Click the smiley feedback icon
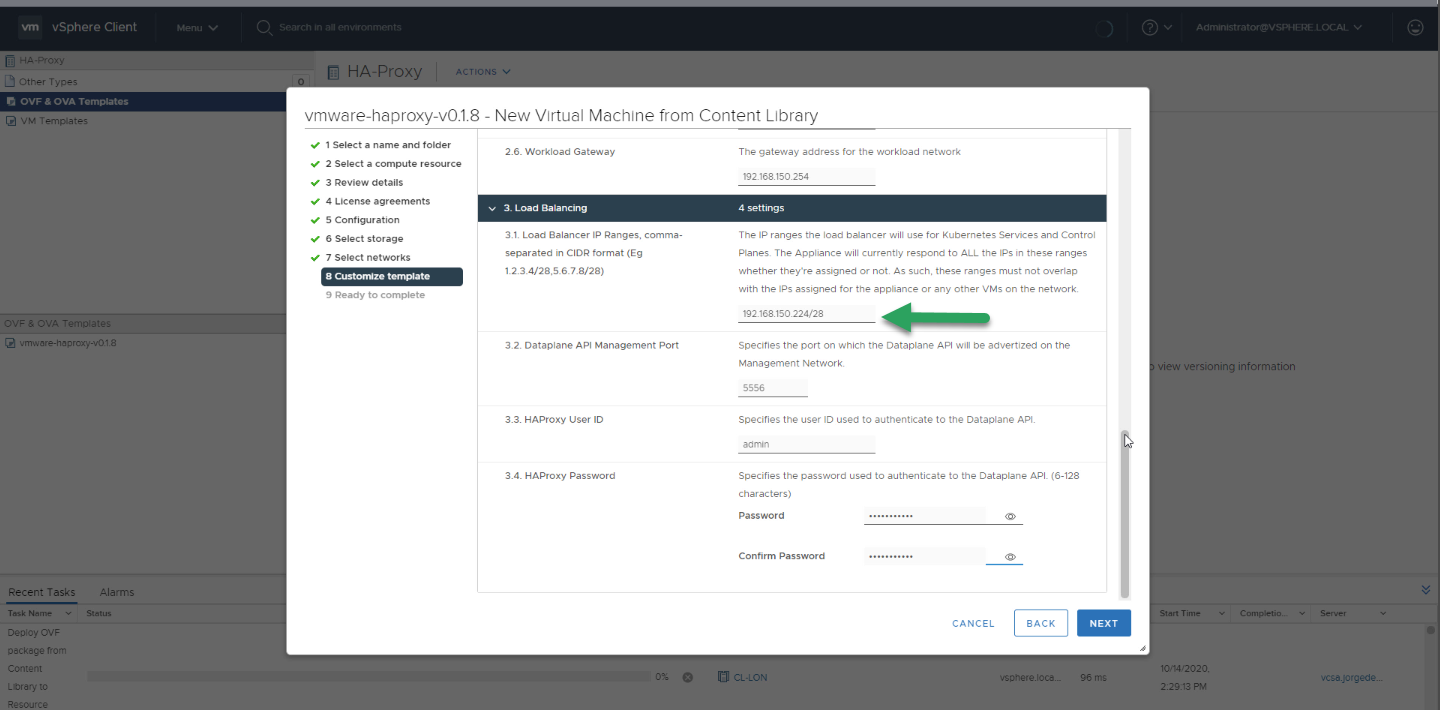Screen dimensions: 1440x710 point(1415,28)
